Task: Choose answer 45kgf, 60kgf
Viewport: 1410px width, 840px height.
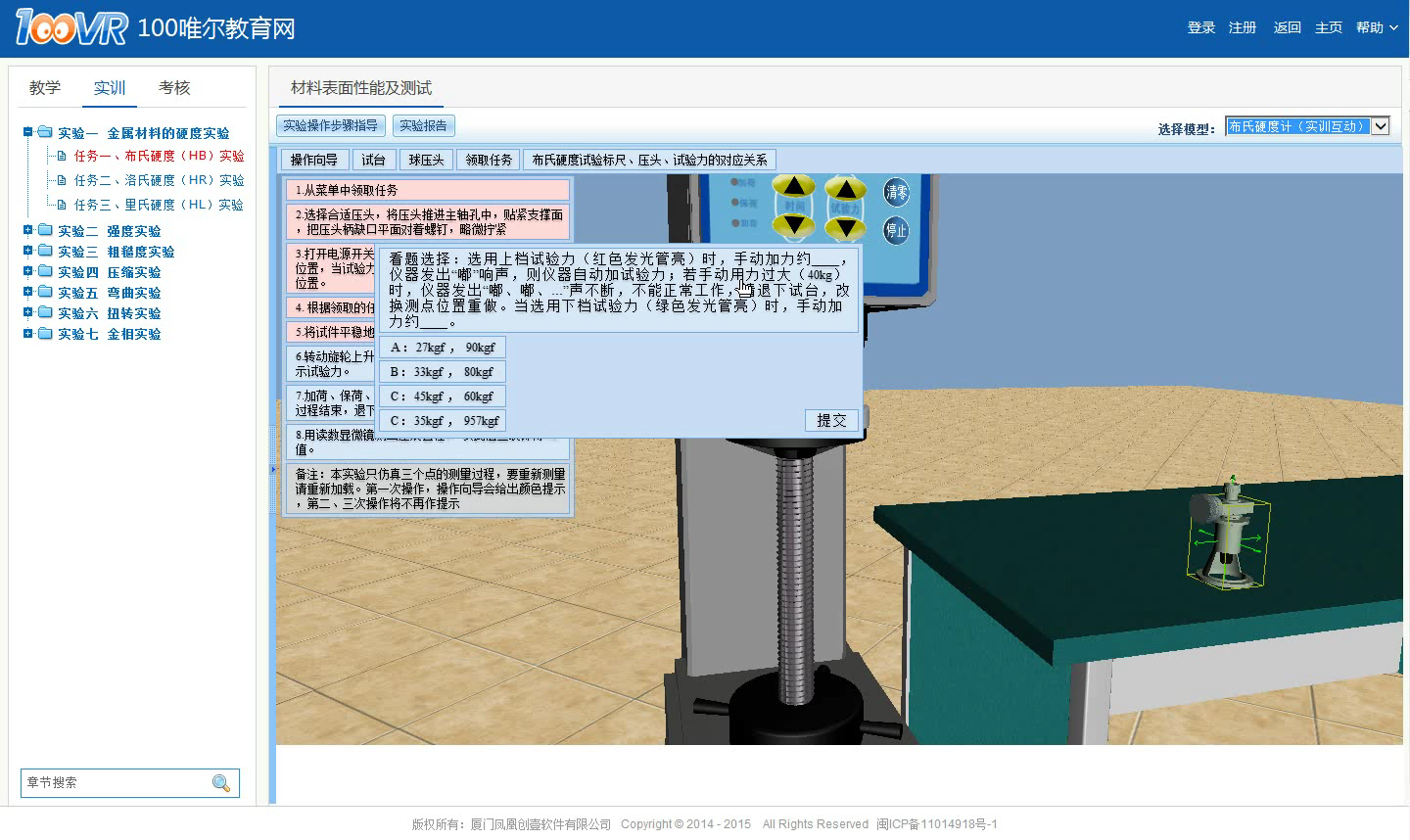Action: pos(443,397)
